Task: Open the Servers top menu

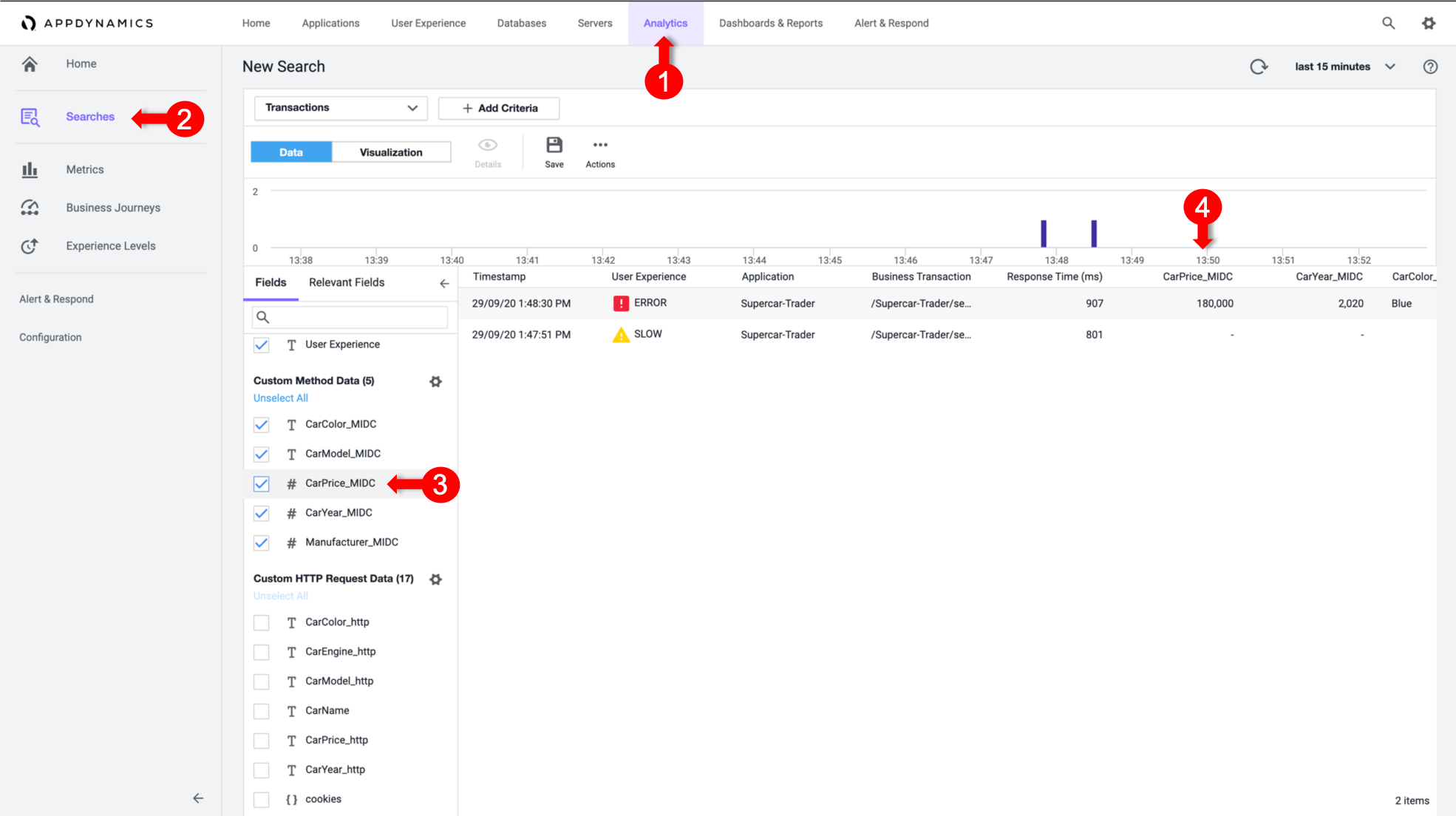Action: click(x=595, y=23)
